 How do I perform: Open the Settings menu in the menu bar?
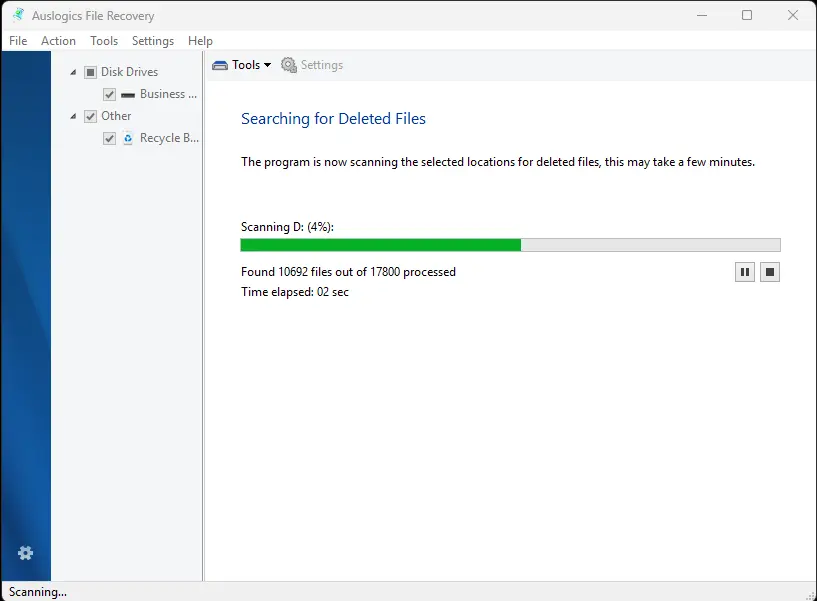tap(153, 41)
